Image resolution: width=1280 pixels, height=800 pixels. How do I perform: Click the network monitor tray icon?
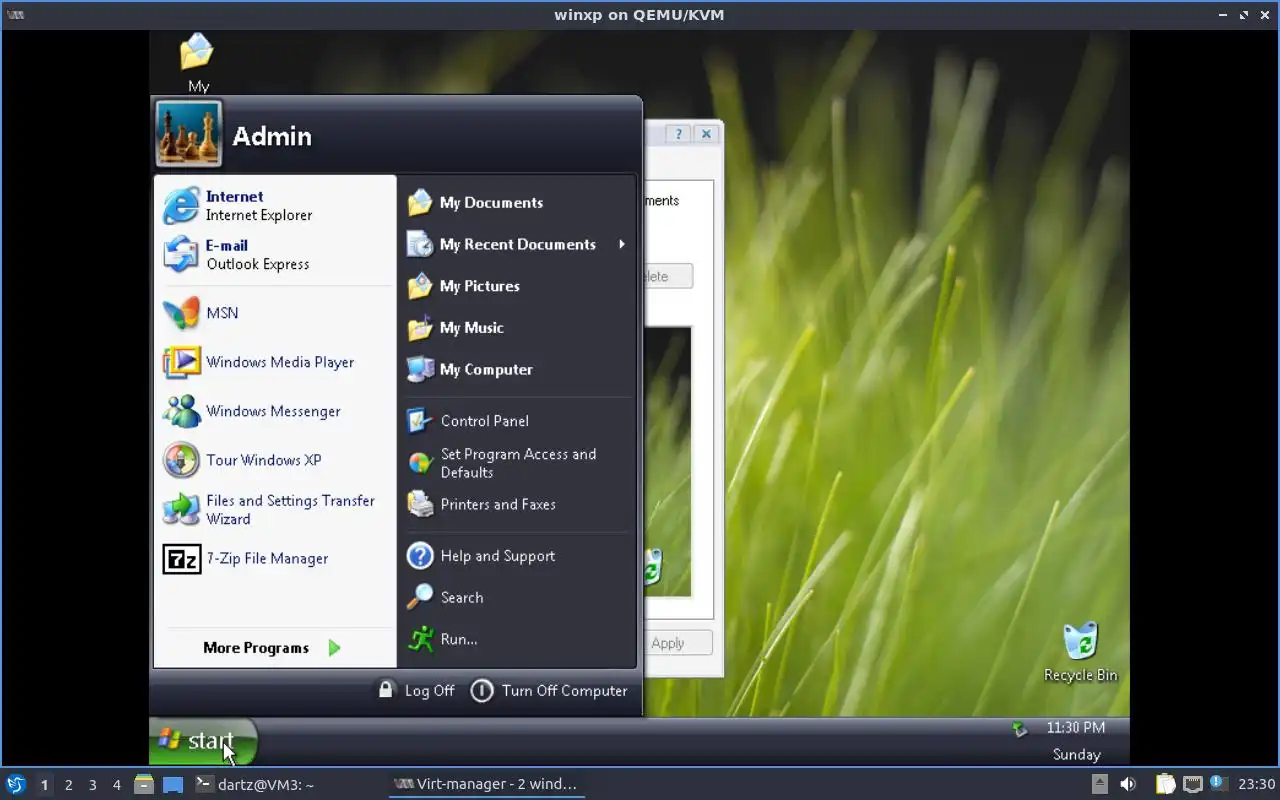1192,784
